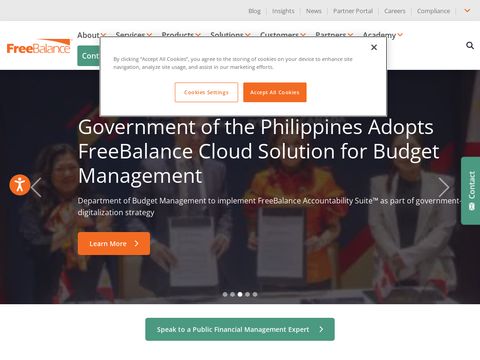Viewport: 480px width, 360px height.
Task: Select the first carousel dot
Action: coord(225,294)
